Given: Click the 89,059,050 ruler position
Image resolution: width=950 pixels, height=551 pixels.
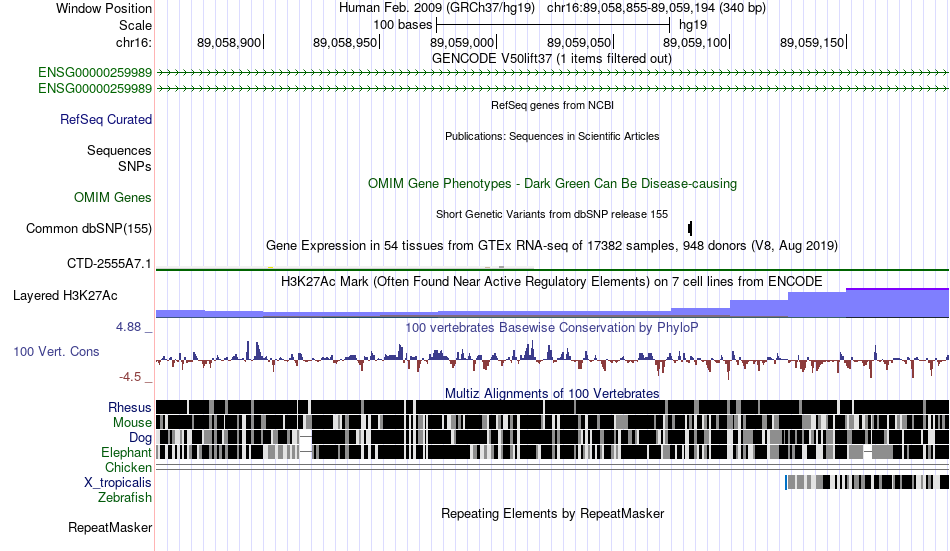Looking at the screenshot, I should click(x=580, y=42).
